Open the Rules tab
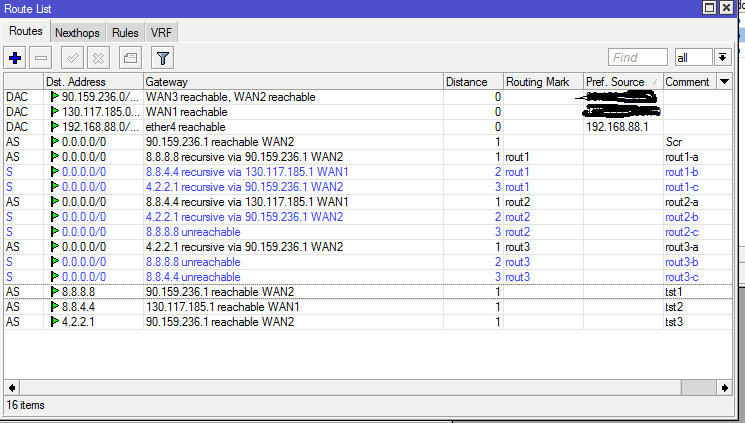The image size is (745, 423). 125,33
